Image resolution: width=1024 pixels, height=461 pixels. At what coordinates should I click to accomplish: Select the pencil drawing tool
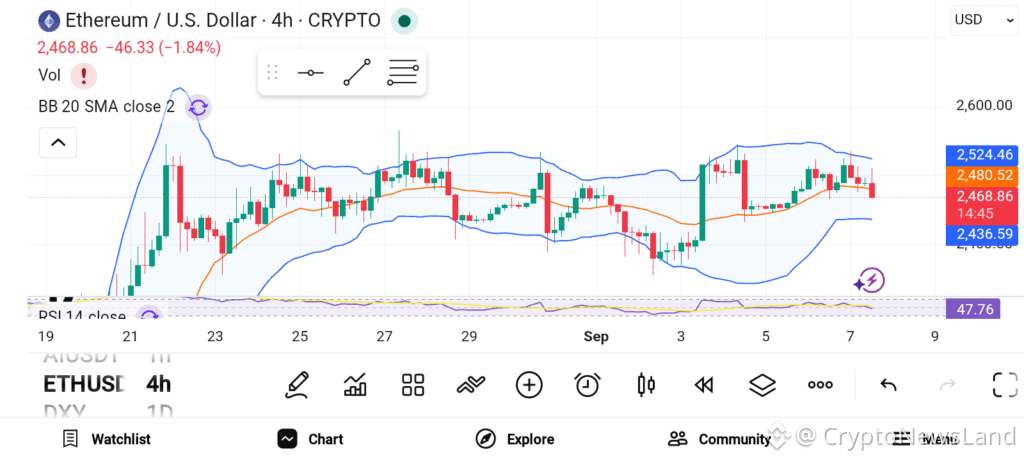tap(297, 385)
